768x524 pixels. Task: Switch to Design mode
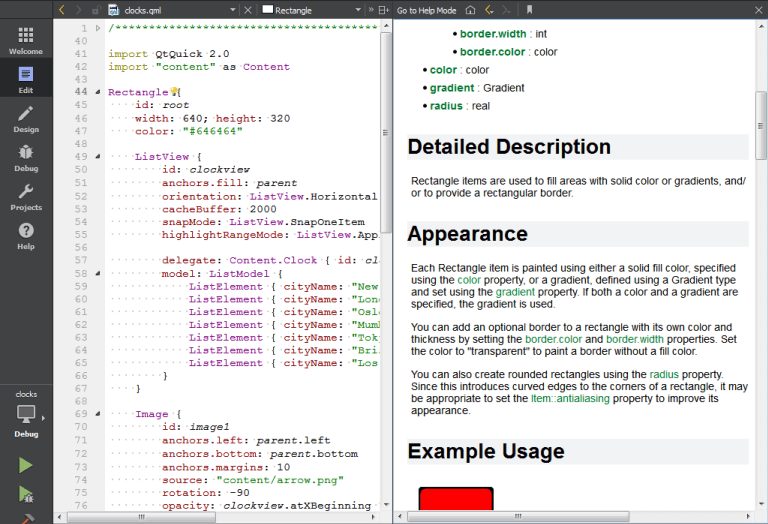tap(25, 119)
